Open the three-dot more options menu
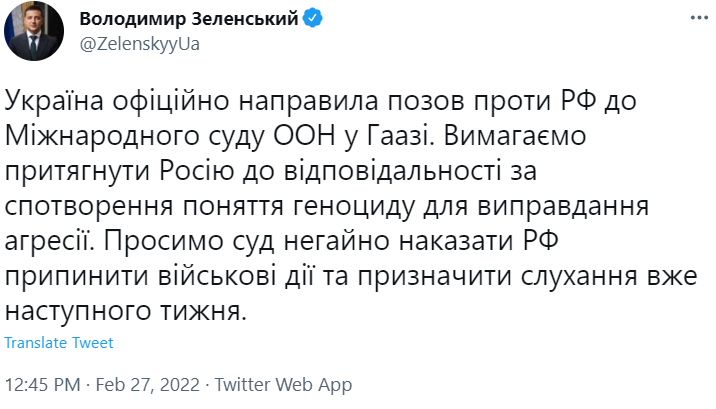Viewport: 716px width, 409px height. coord(694,19)
